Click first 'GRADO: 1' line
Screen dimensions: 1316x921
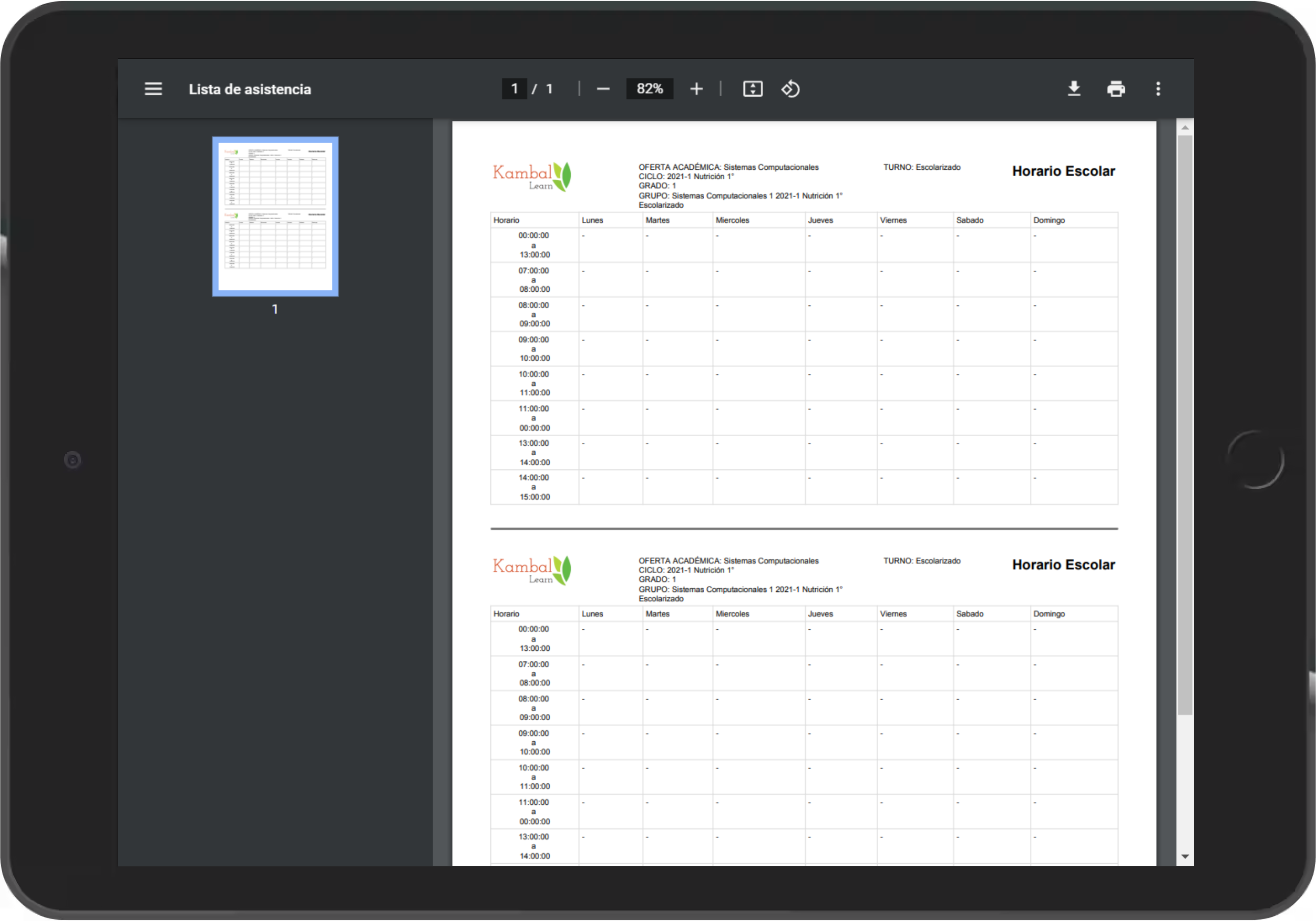(657, 186)
